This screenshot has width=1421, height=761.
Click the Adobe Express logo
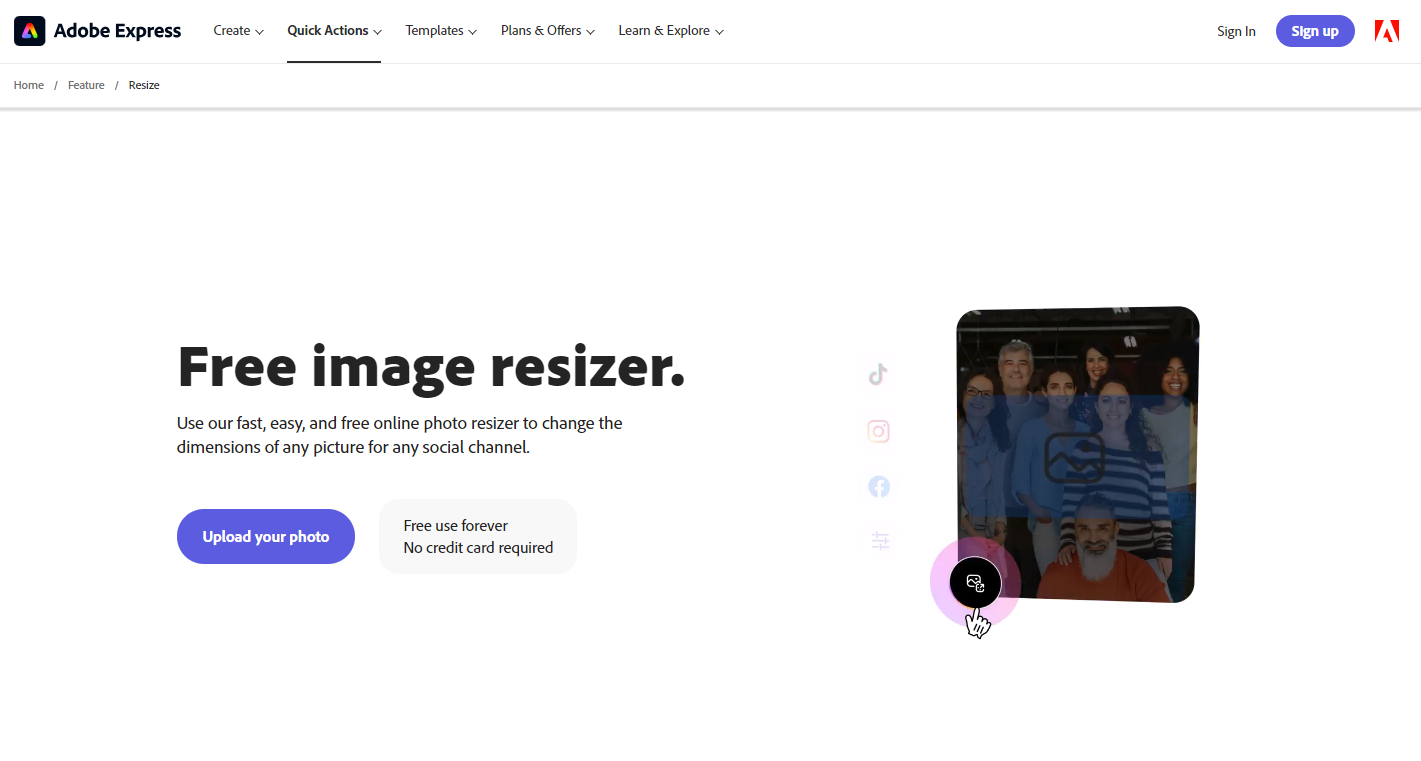coord(97,30)
